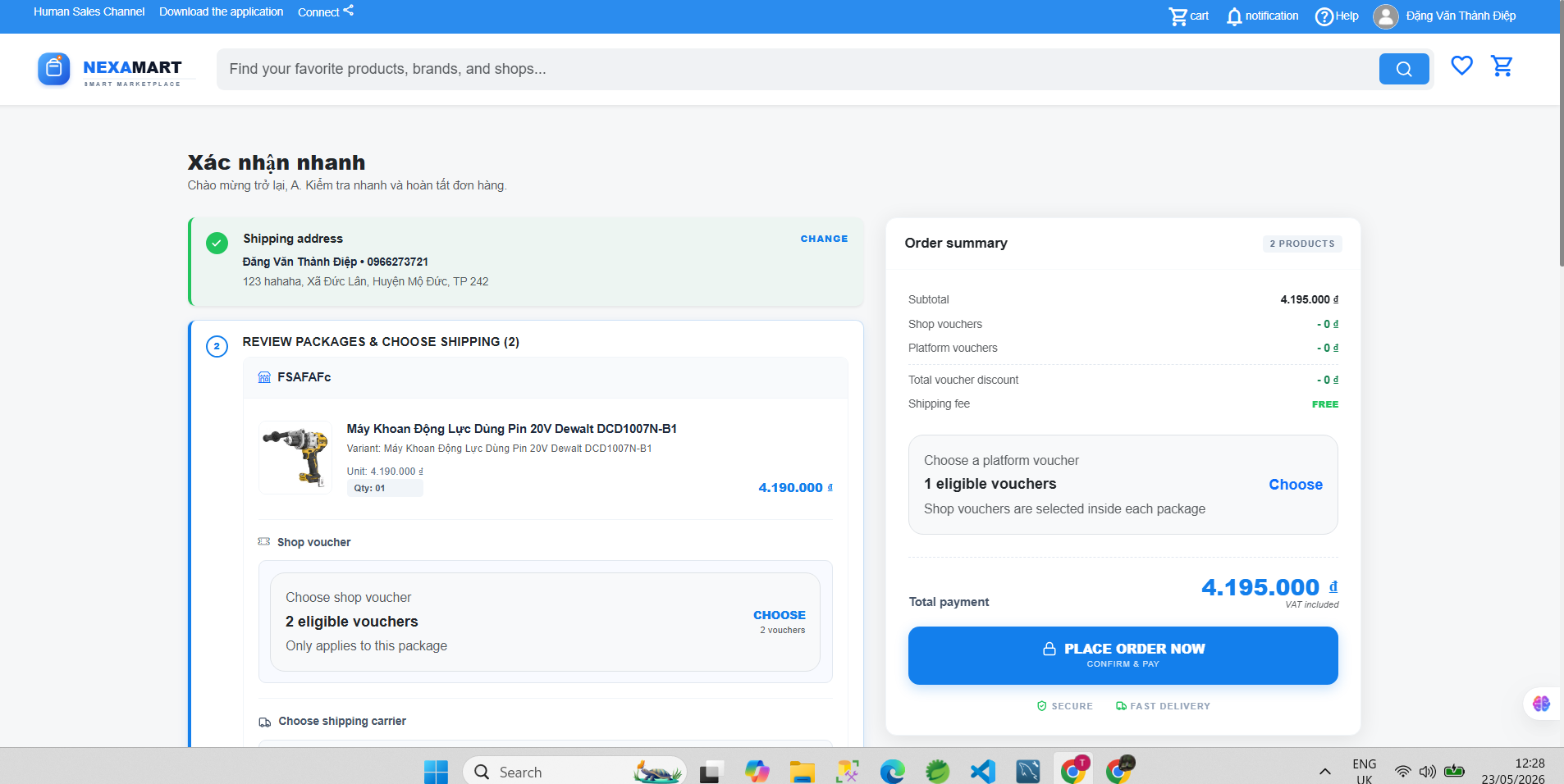Open the cart link in top bar
Image resolution: width=1564 pixels, height=784 pixels.
[x=1188, y=16]
